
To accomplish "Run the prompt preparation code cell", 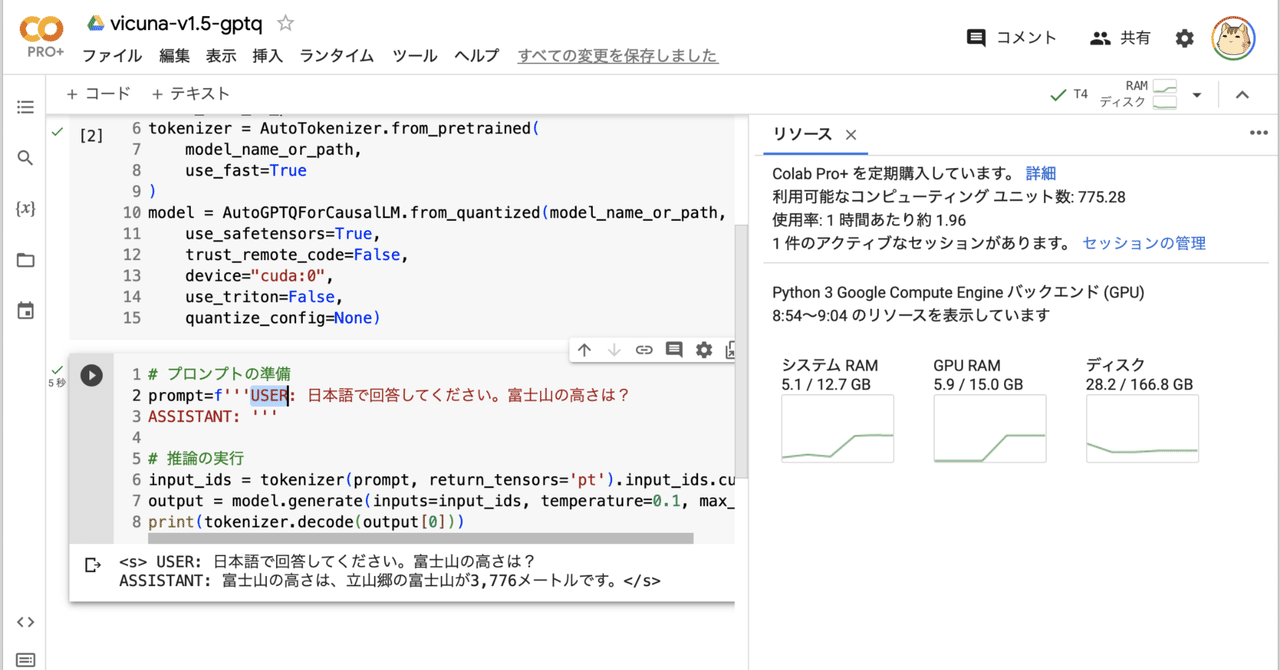I will click(91, 375).
